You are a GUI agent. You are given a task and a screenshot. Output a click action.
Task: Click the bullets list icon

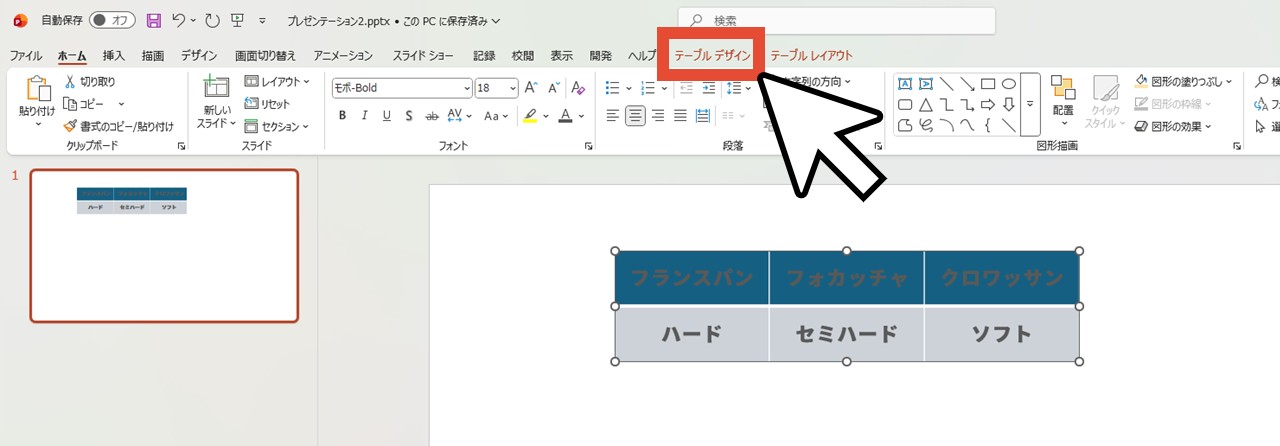click(613, 88)
